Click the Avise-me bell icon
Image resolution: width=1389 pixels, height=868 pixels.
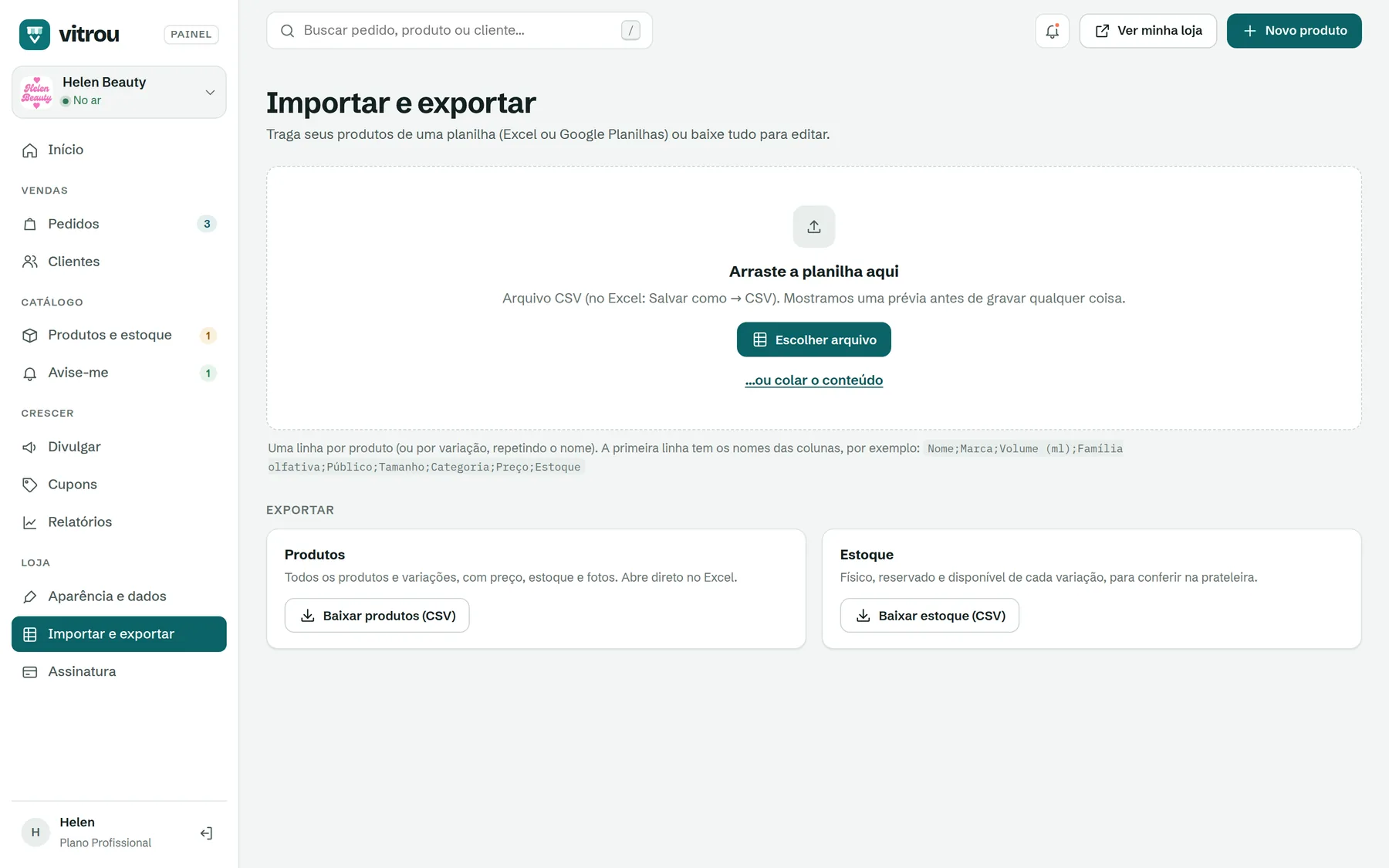[x=30, y=373]
